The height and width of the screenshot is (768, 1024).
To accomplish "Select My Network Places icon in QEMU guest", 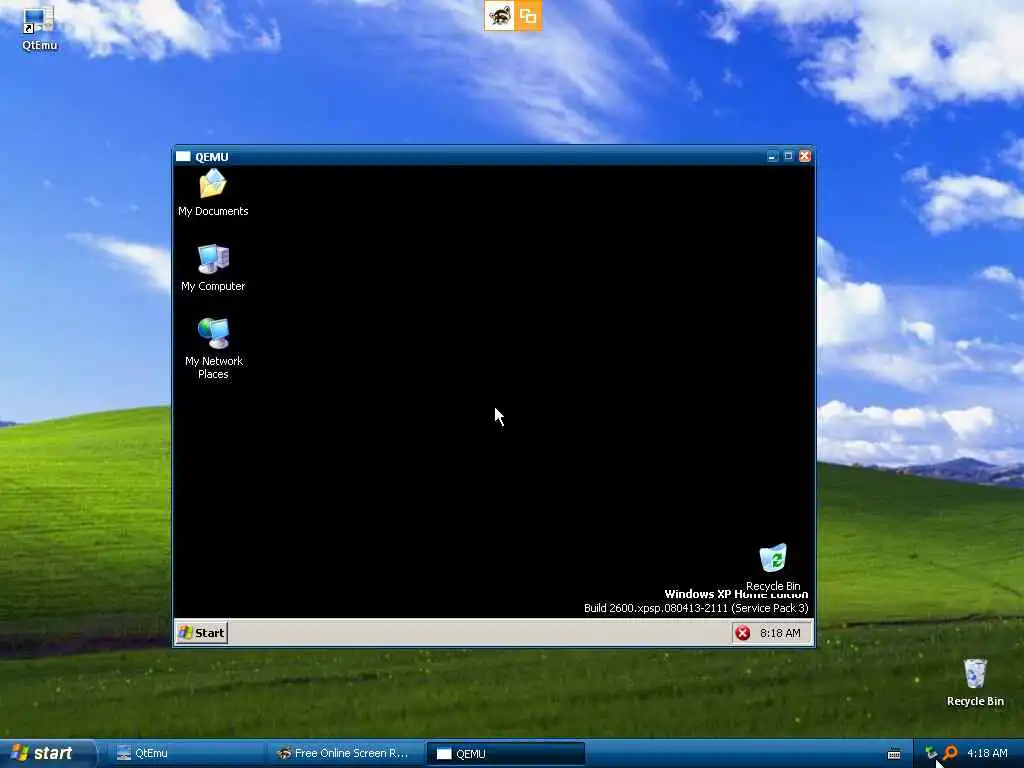I will click(213, 348).
